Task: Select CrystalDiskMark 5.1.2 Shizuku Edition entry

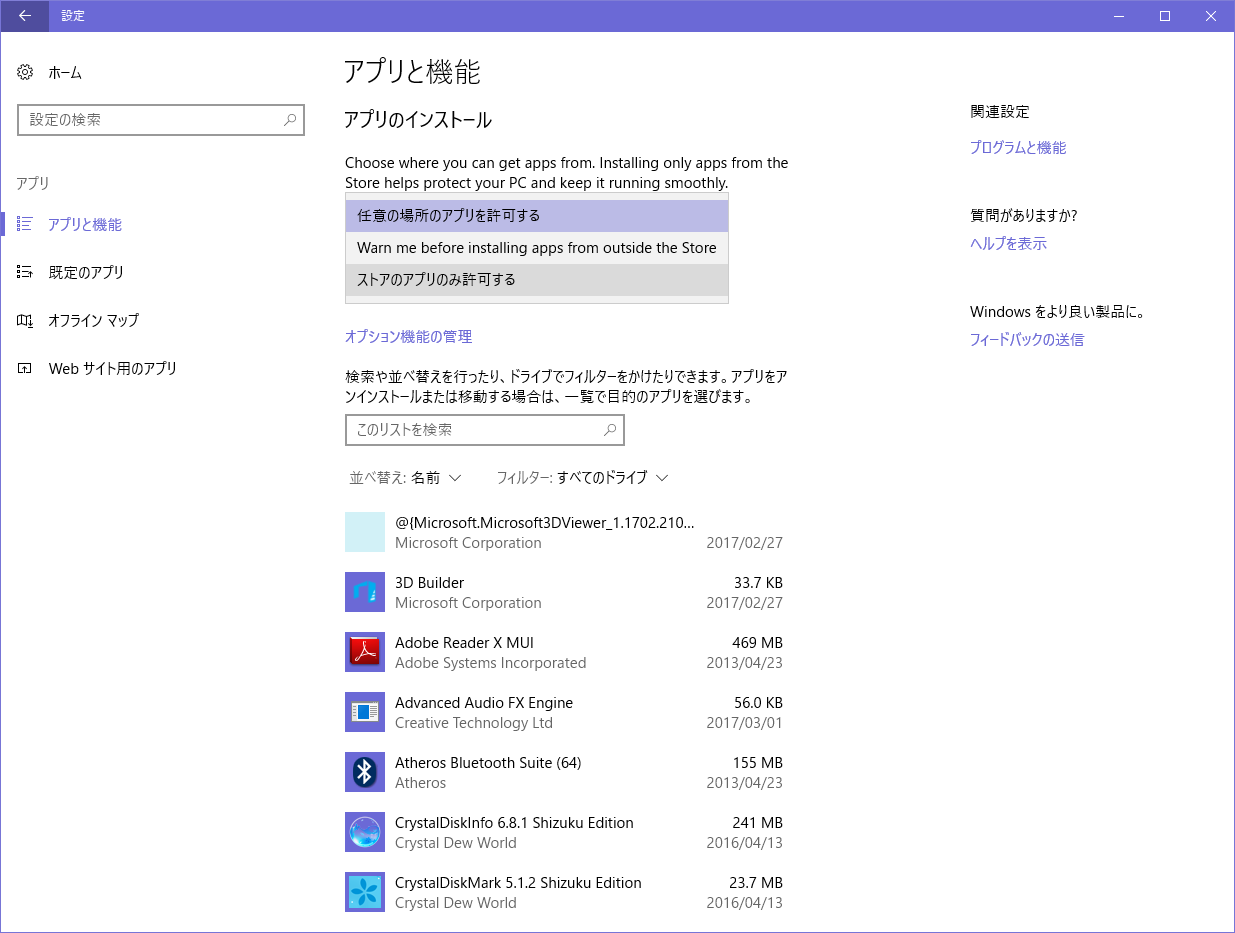Action: (564, 892)
